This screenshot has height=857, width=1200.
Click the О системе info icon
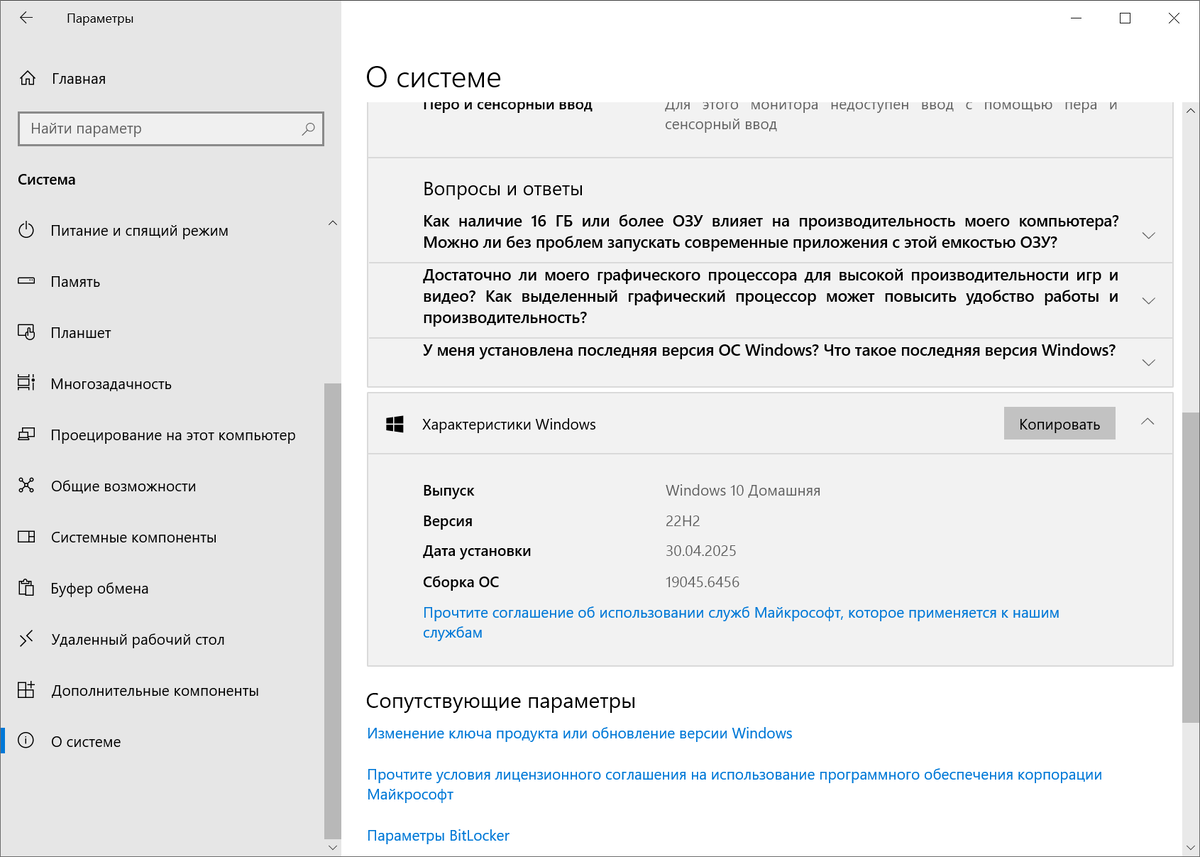point(27,741)
